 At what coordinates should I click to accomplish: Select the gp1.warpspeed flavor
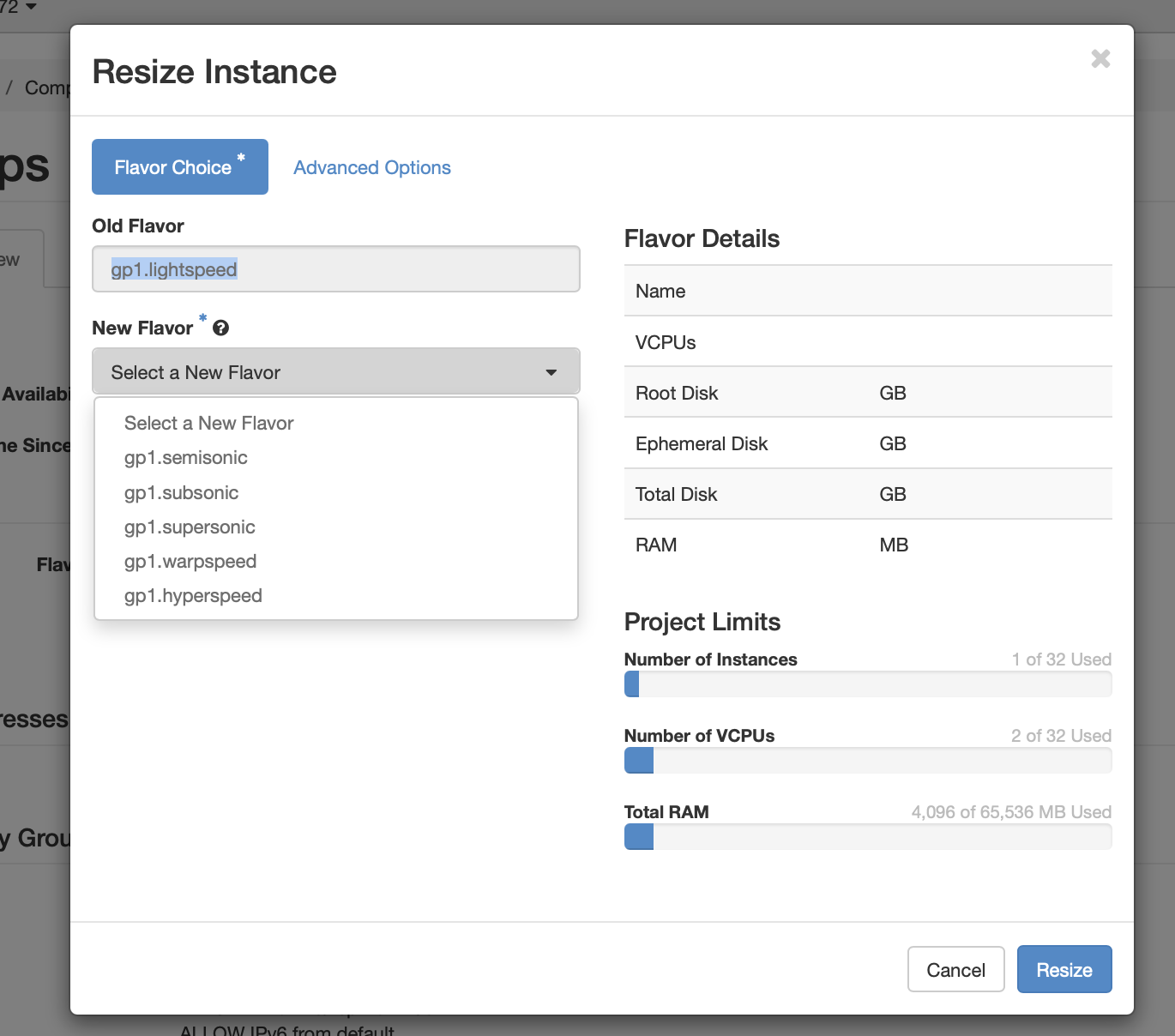[190, 562]
